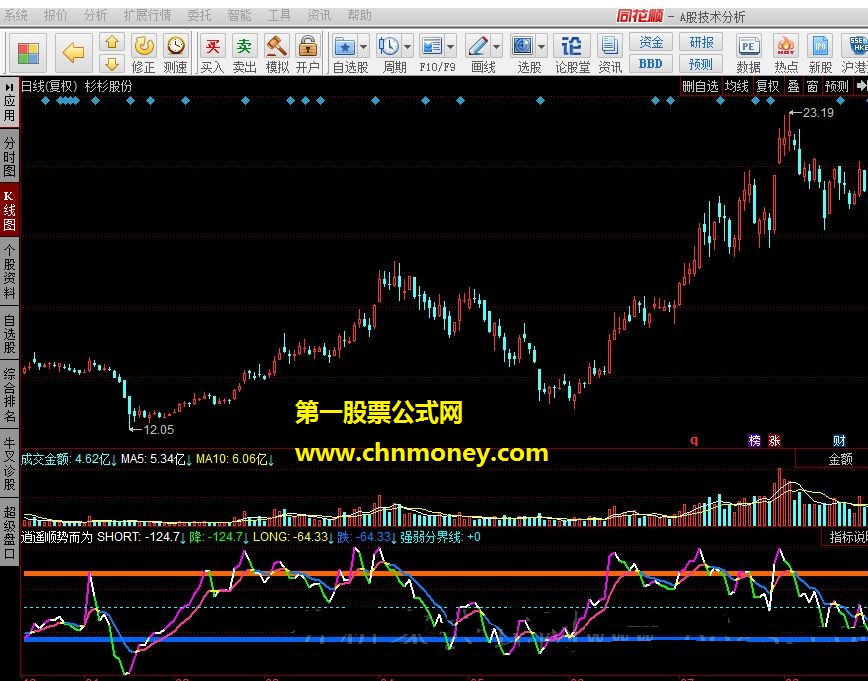Open the 沪港 SSE-HKE icon
The image size is (868, 681).
point(854,54)
